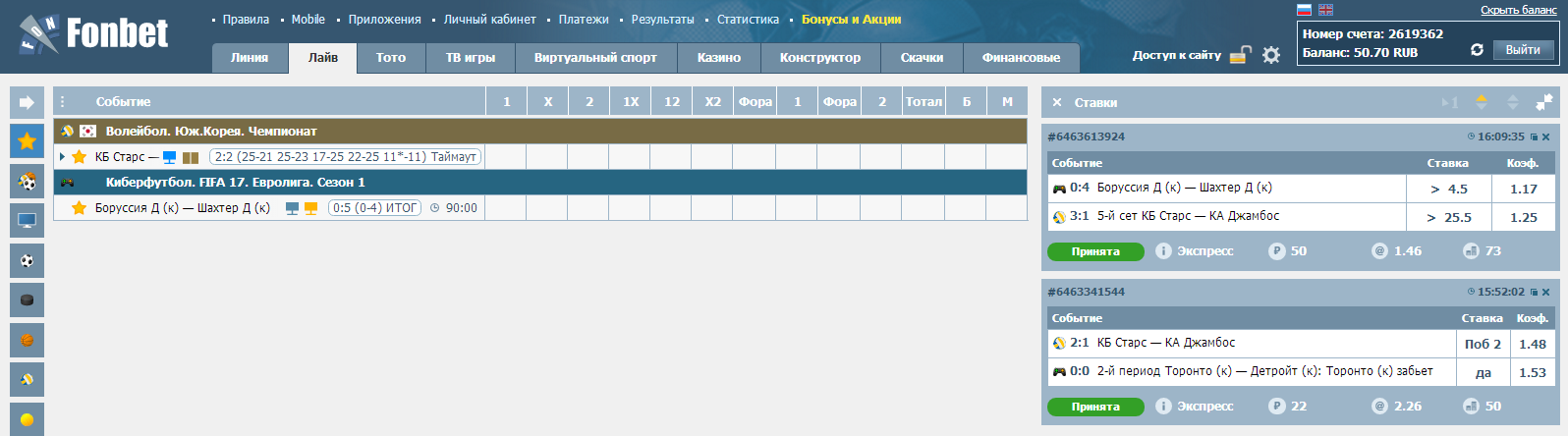
Task: Open the Финансовые tab
Action: tap(1021, 58)
